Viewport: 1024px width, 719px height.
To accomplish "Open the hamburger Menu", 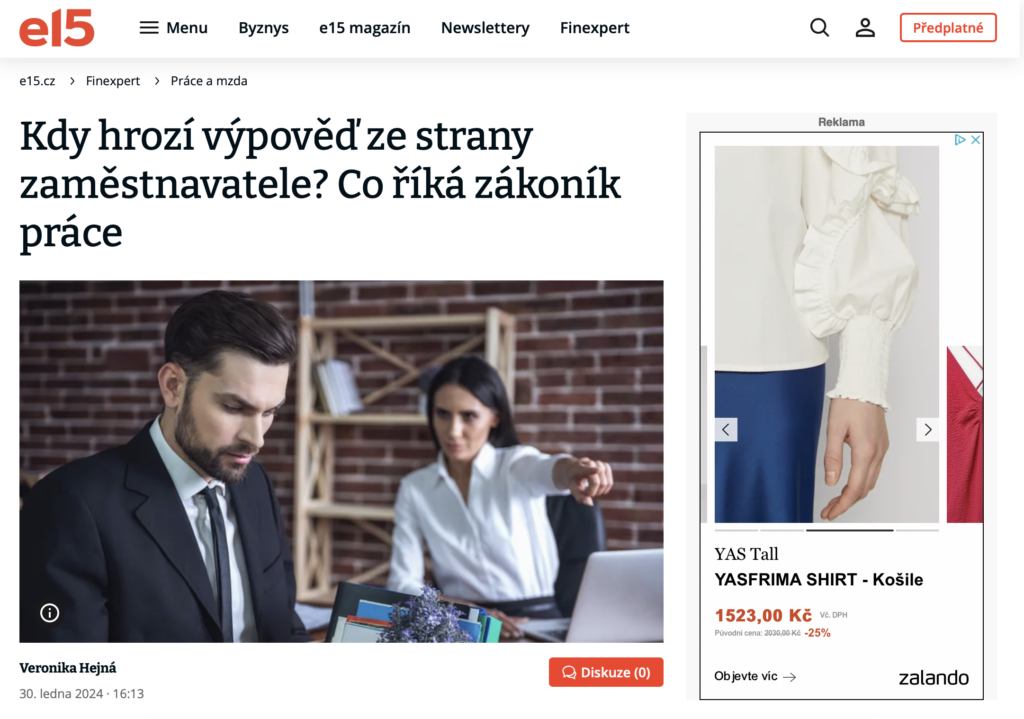I will [x=174, y=27].
